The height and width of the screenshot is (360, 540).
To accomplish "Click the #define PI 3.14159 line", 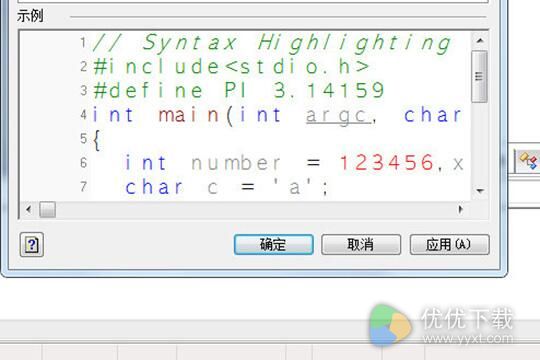I will (x=239, y=90).
